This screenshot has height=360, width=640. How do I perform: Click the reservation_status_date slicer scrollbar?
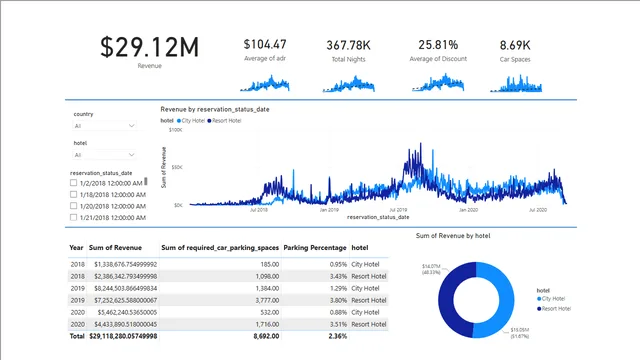coord(146,181)
